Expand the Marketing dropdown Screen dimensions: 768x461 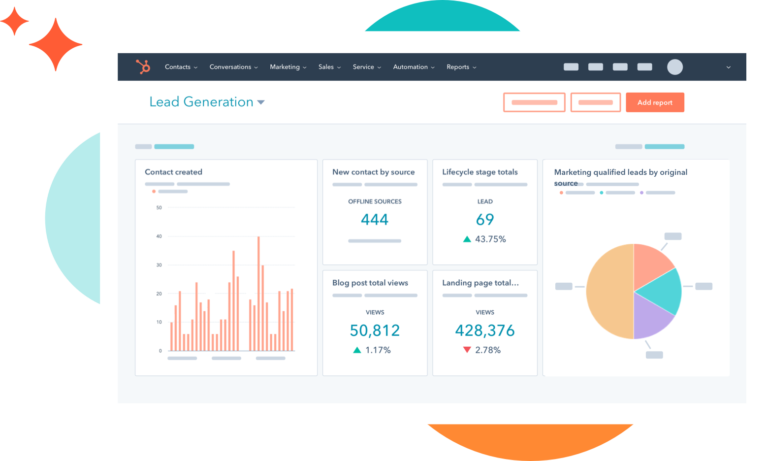click(x=288, y=67)
